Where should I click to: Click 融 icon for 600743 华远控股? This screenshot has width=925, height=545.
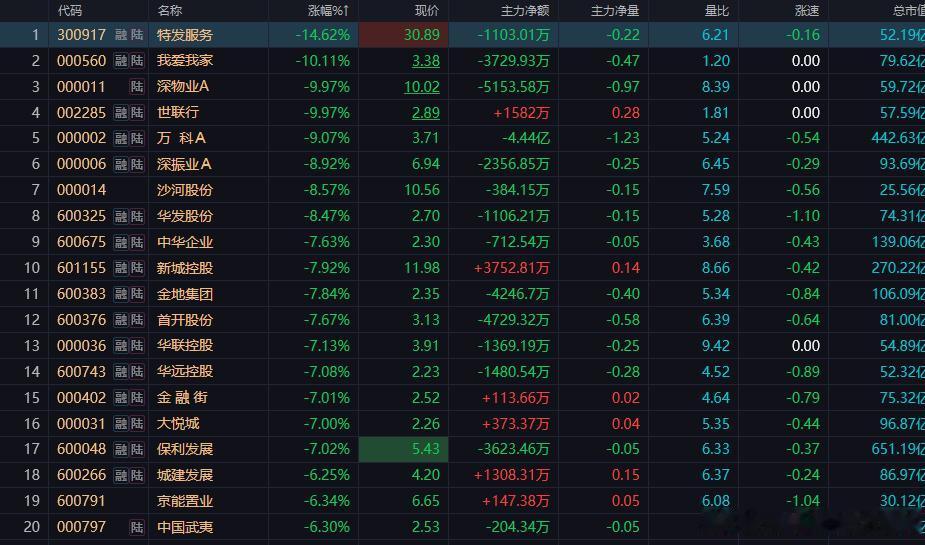(x=121, y=372)
